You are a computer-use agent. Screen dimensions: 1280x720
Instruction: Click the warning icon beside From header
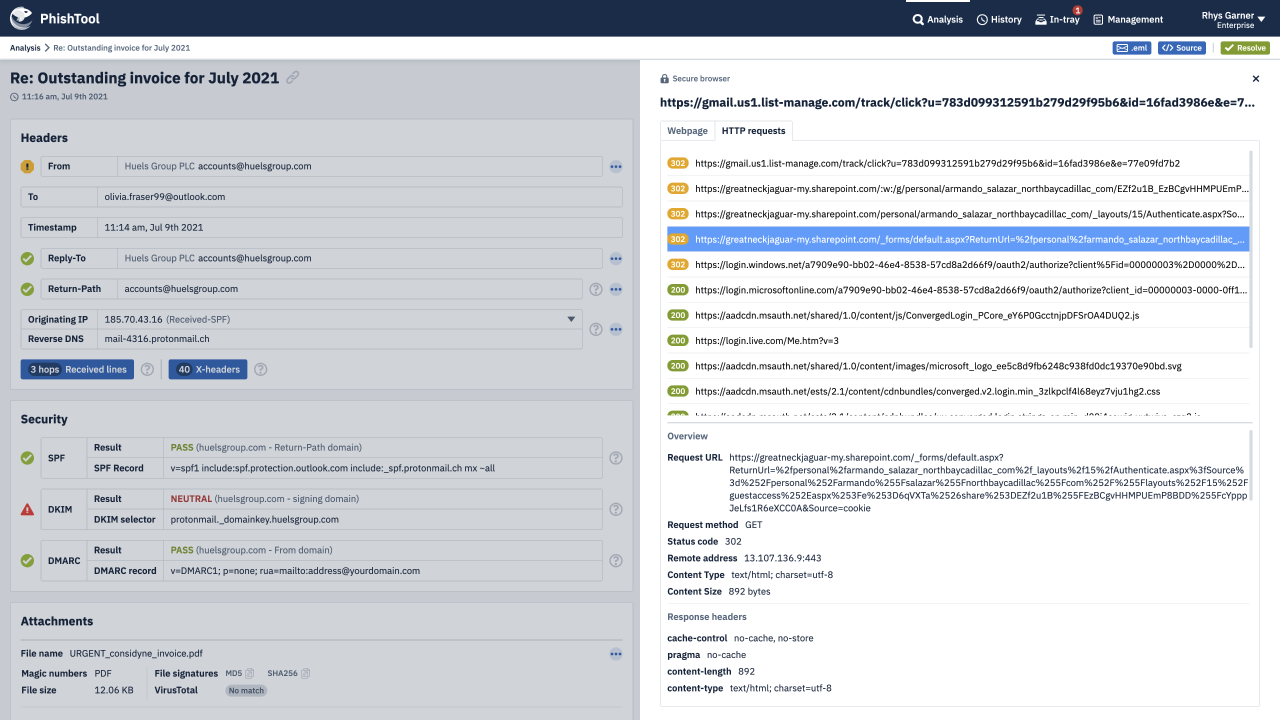pyautogui.click(x=27, y=167)
